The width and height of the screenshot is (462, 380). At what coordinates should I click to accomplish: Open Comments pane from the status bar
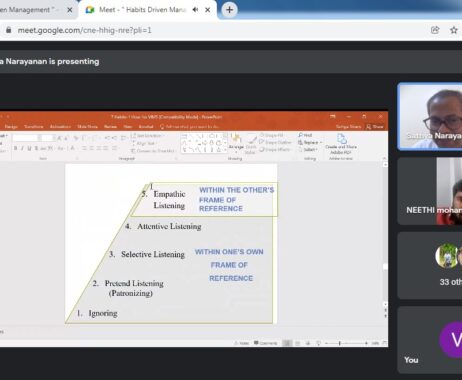pos(266,343)
